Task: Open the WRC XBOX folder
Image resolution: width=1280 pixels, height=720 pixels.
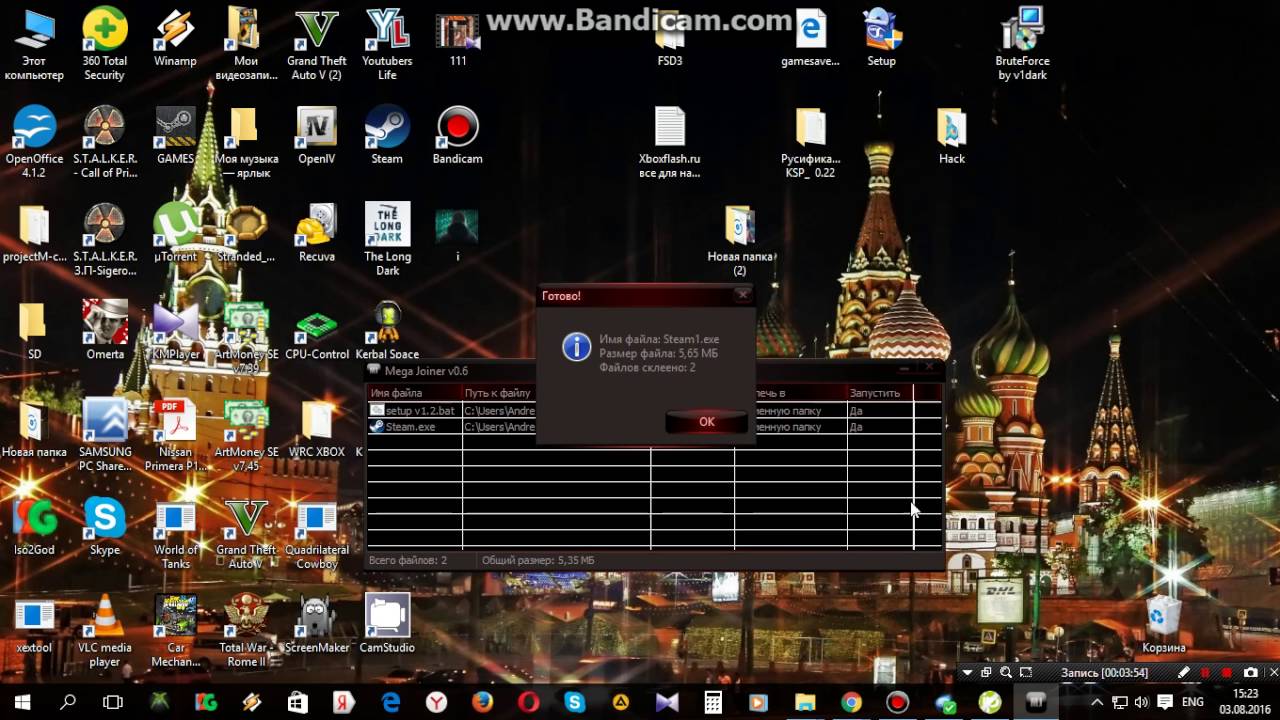Action: pyautogui.click(x=316, y=429)
